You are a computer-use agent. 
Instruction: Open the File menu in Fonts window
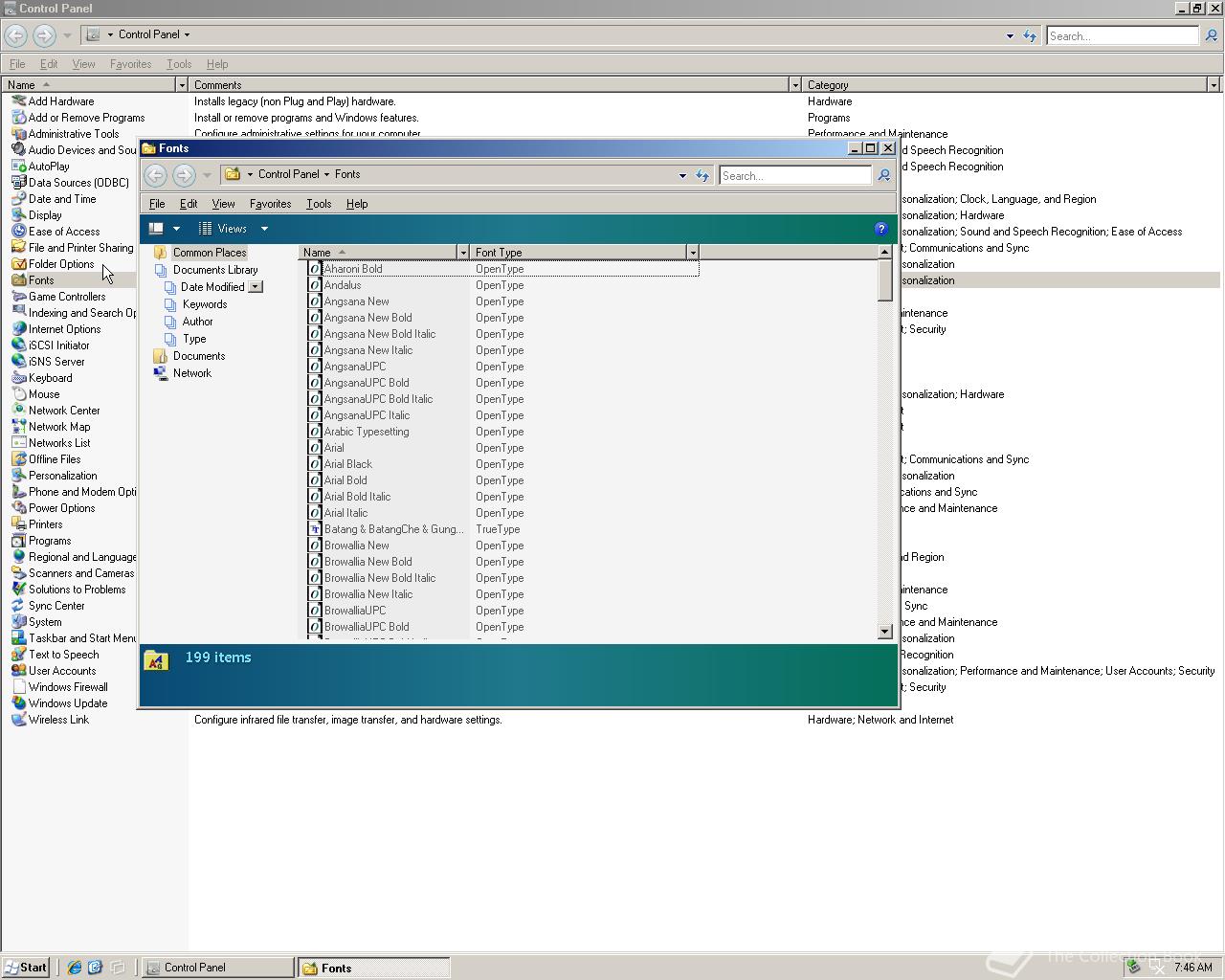point(157,204)
